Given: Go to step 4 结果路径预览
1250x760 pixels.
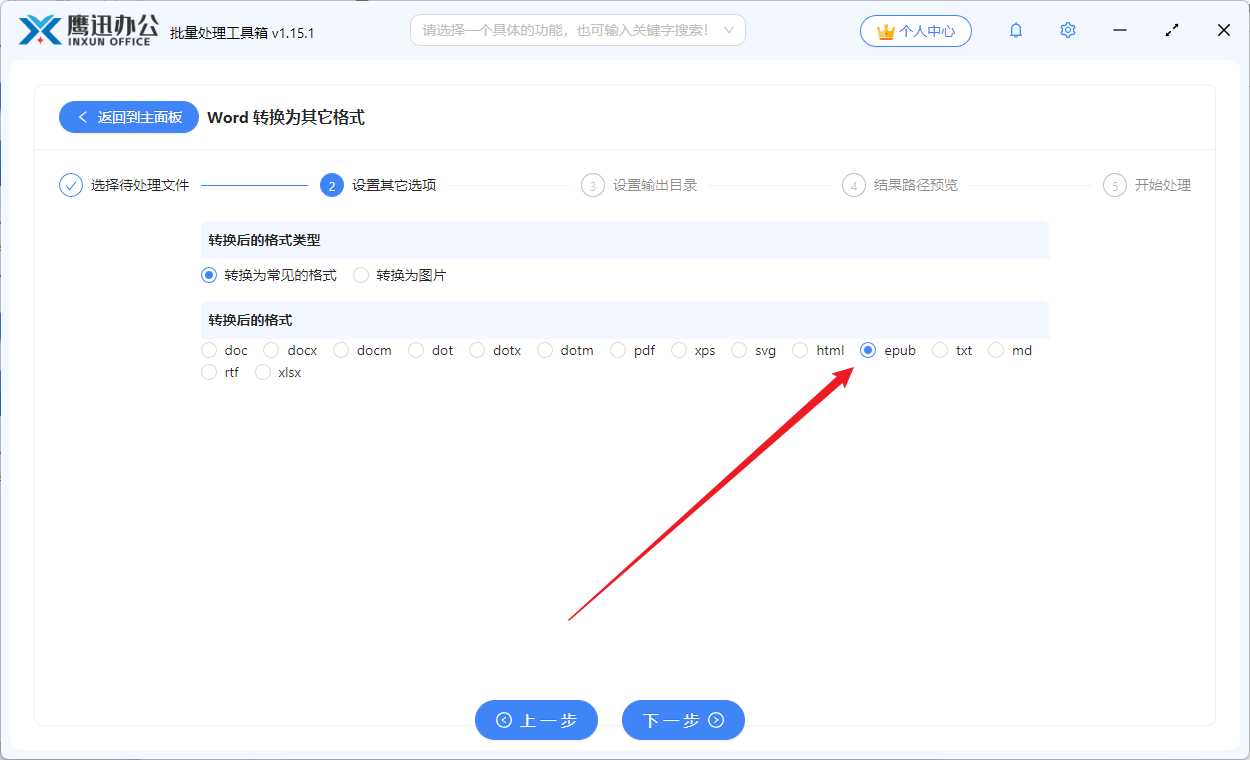Looking at the screenshot, I should click(900, 185).
